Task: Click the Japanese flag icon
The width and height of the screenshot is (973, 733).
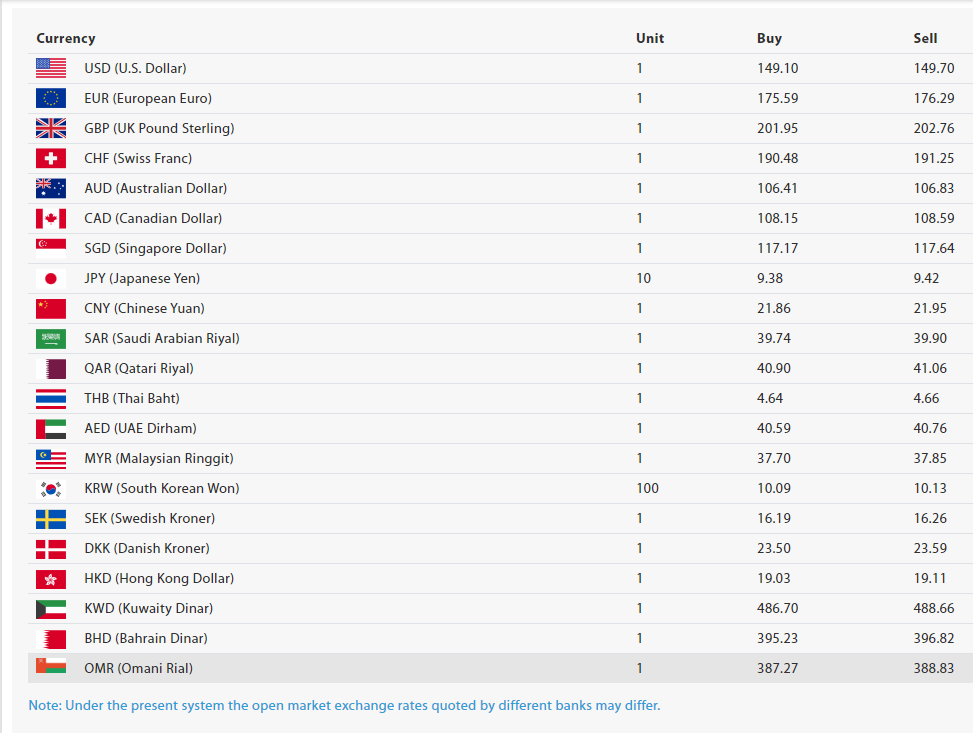Action: [x=51, y=278]
